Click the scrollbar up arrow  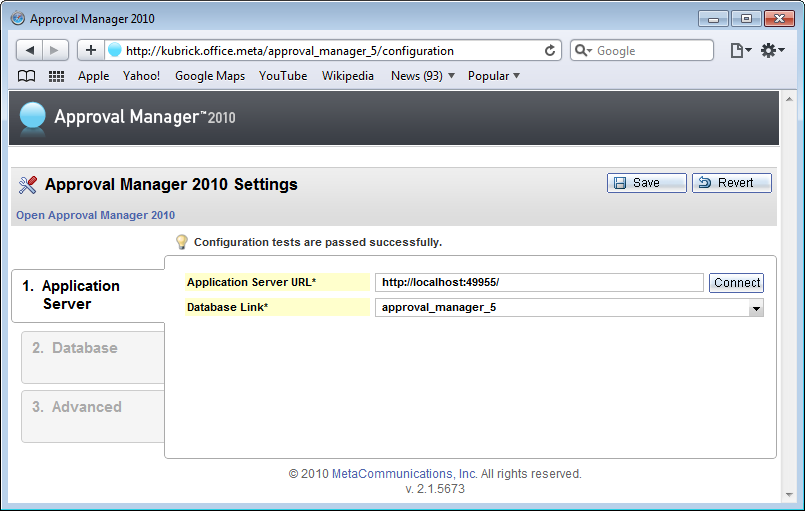point(789,99)
